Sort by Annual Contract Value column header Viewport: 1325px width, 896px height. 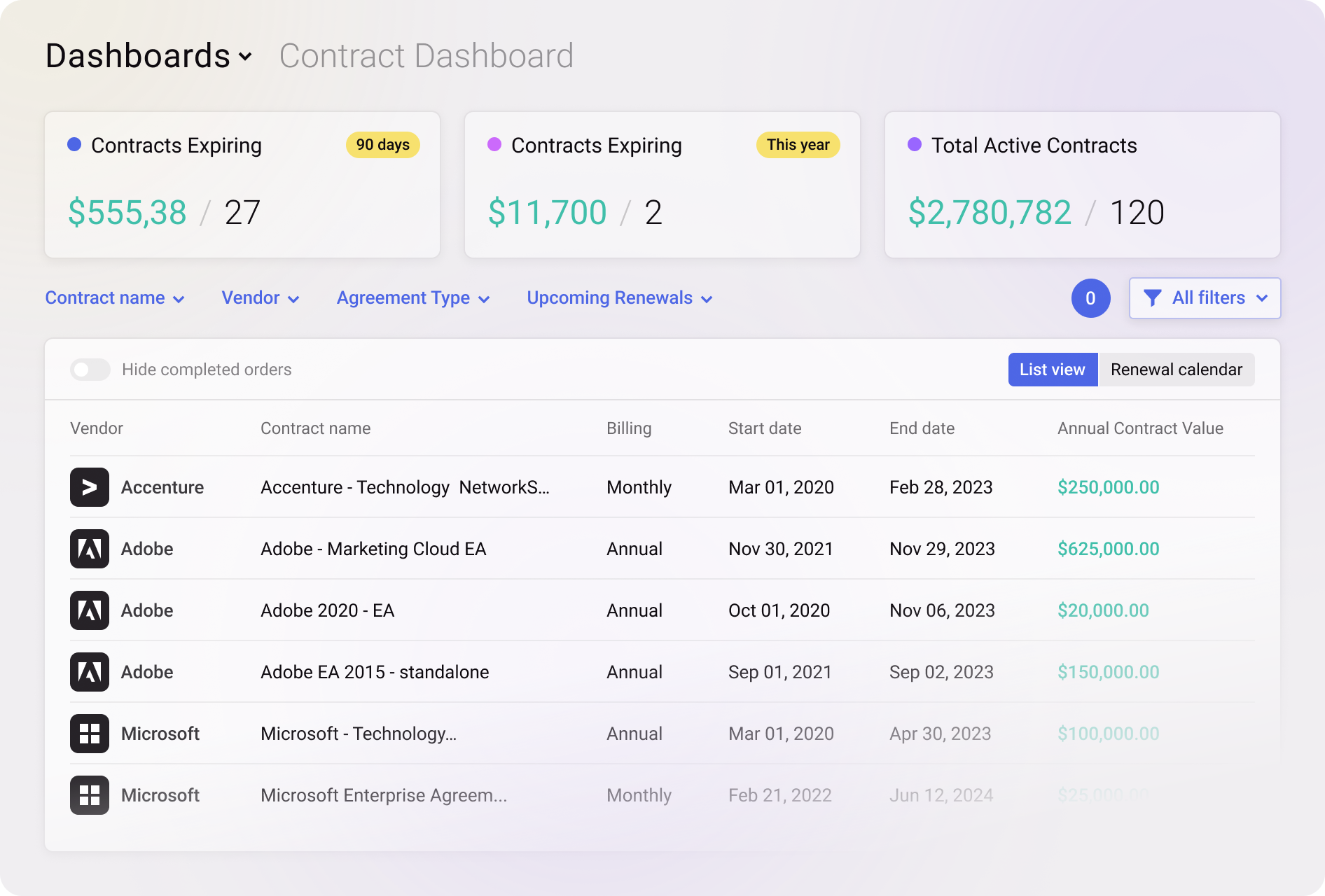1140,428
